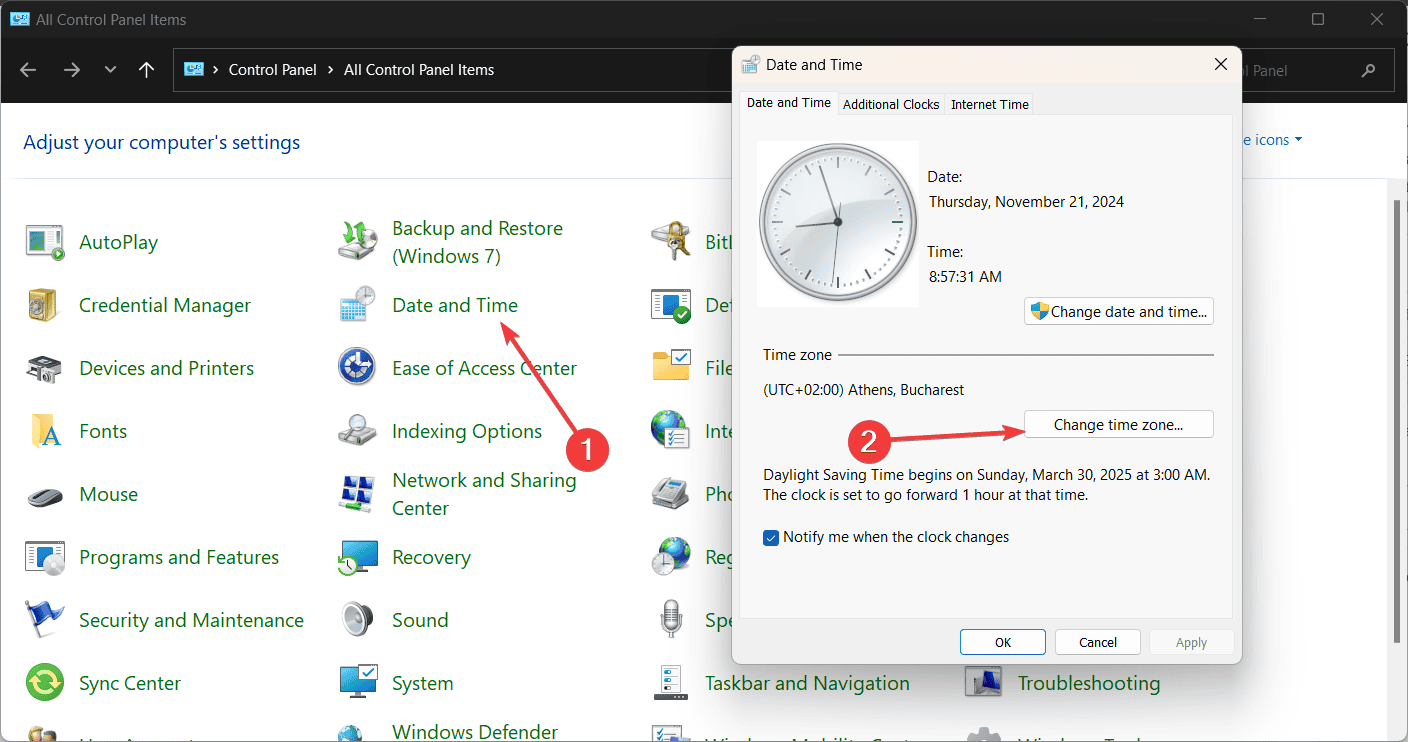
Task: Open the Security and Maintenance link
Action: [x=191, y=620]
